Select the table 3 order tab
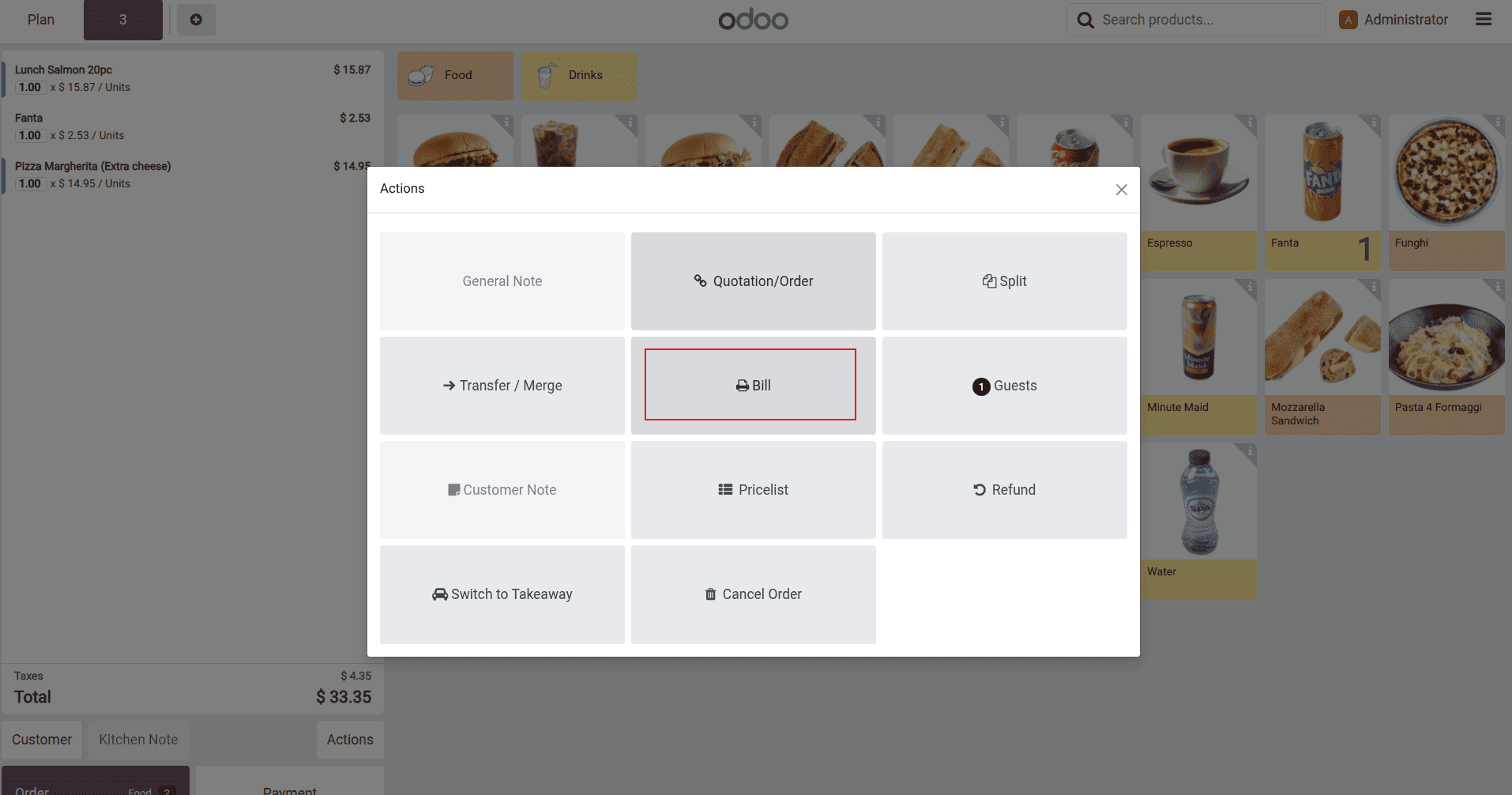The height and width of the screenshot is (795, 1512). (x=122, y=20)
